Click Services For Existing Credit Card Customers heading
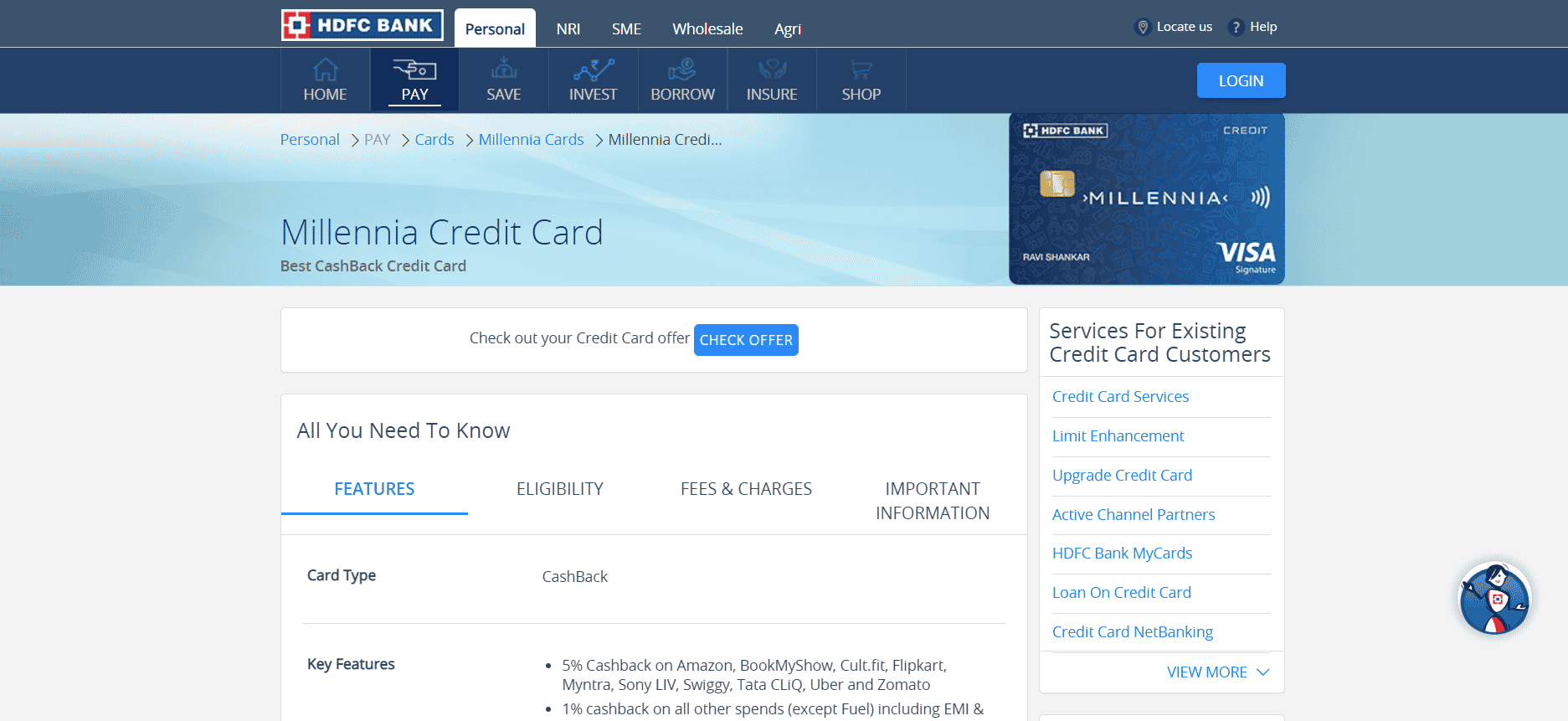Image resolution: width=1568 pixels, height=721 pixels. [1159, 342]
